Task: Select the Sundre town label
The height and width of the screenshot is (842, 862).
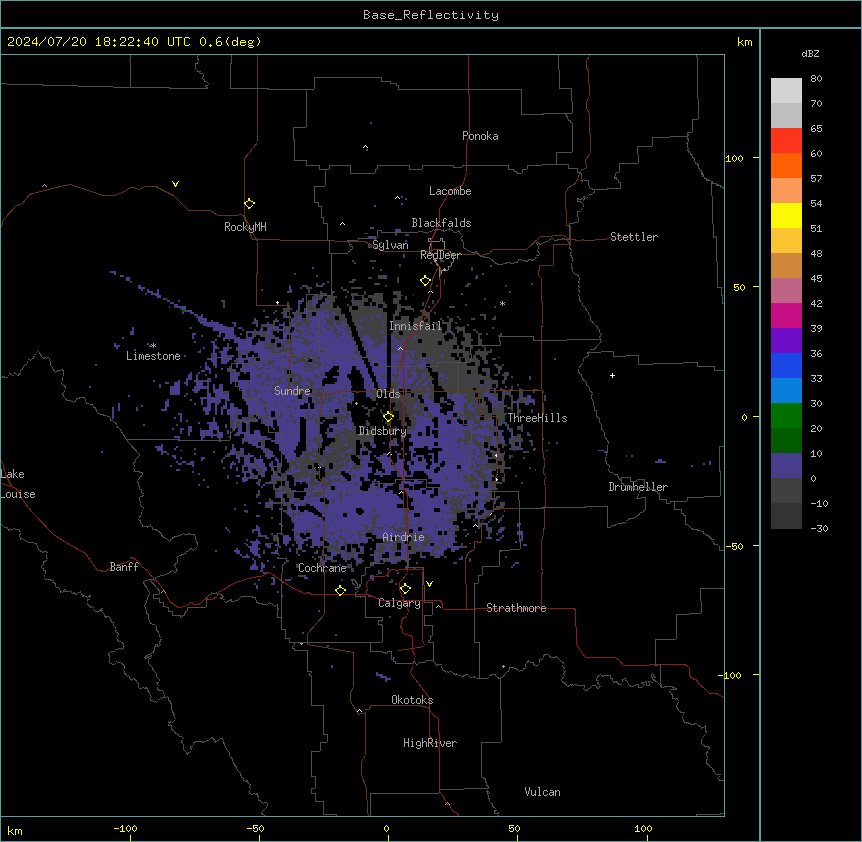Action: (x=292, y=391)
